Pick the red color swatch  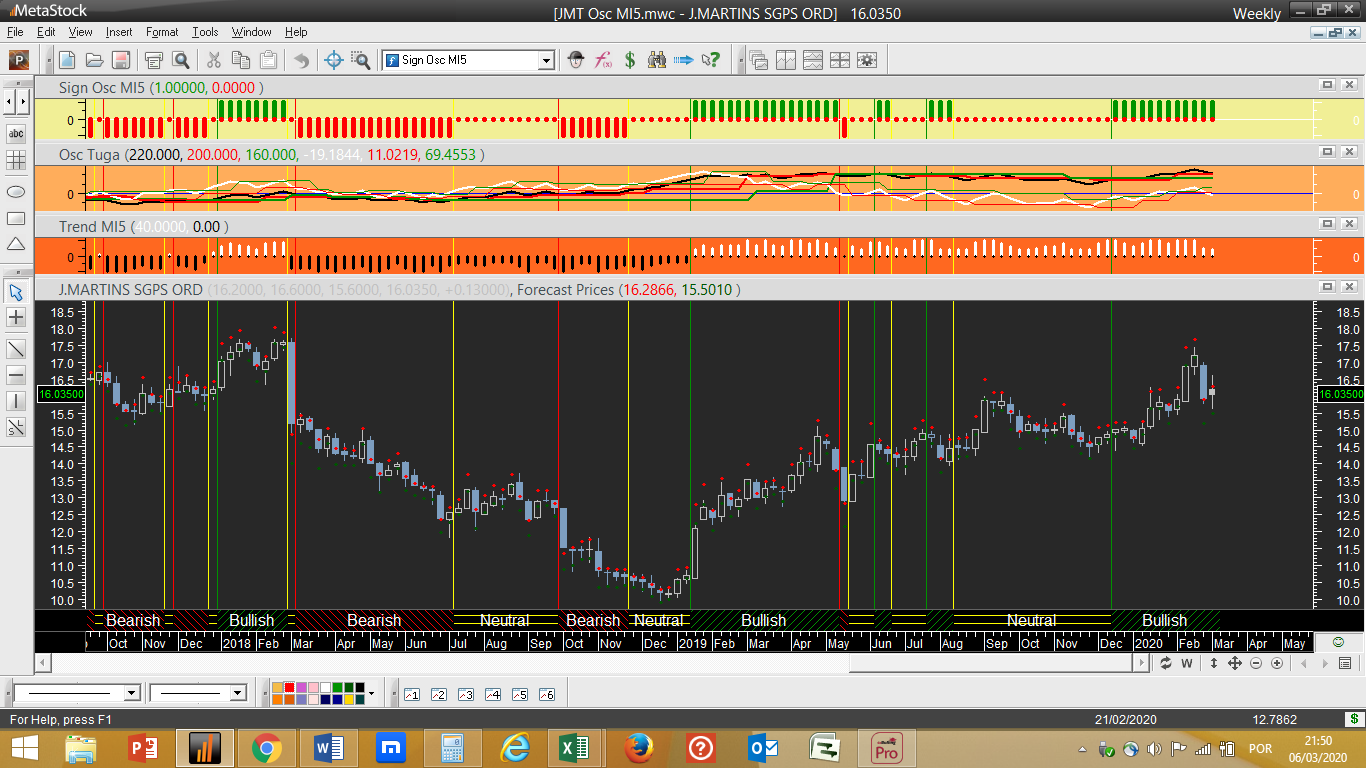pos(290,688)
